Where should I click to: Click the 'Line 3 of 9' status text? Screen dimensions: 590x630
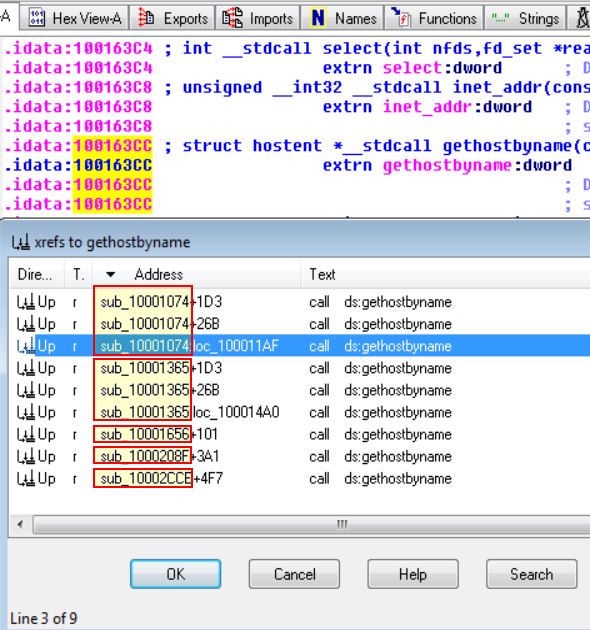[x=43, y=618]
